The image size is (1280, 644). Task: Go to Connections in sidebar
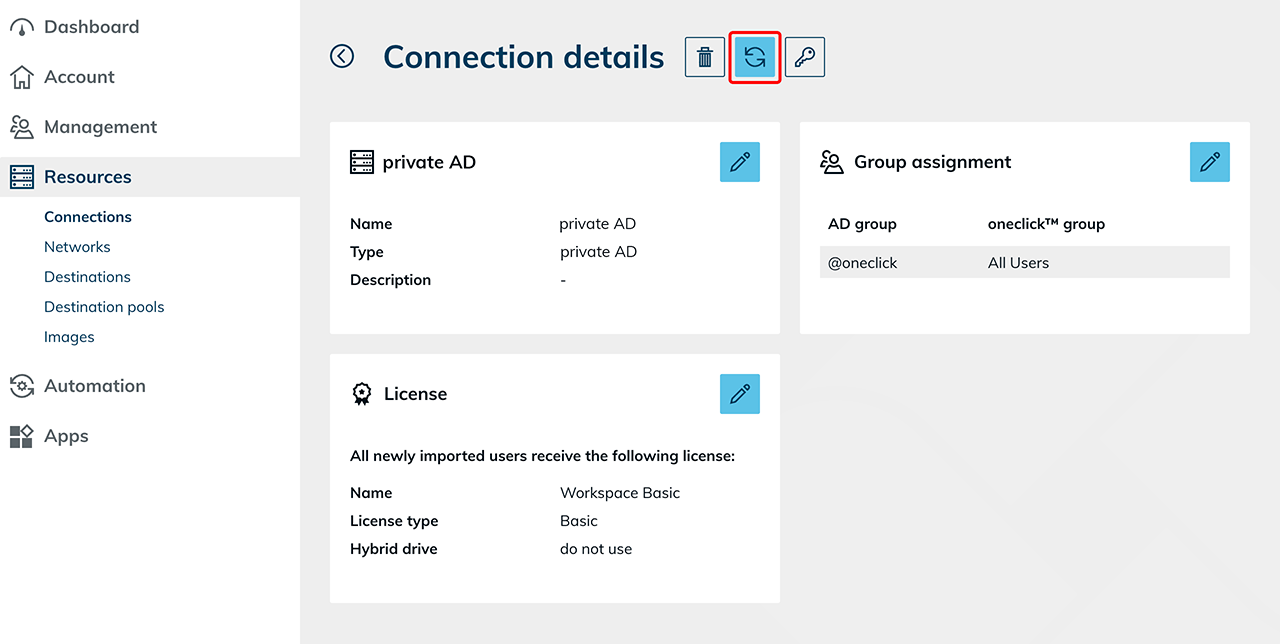coord(88,217)
